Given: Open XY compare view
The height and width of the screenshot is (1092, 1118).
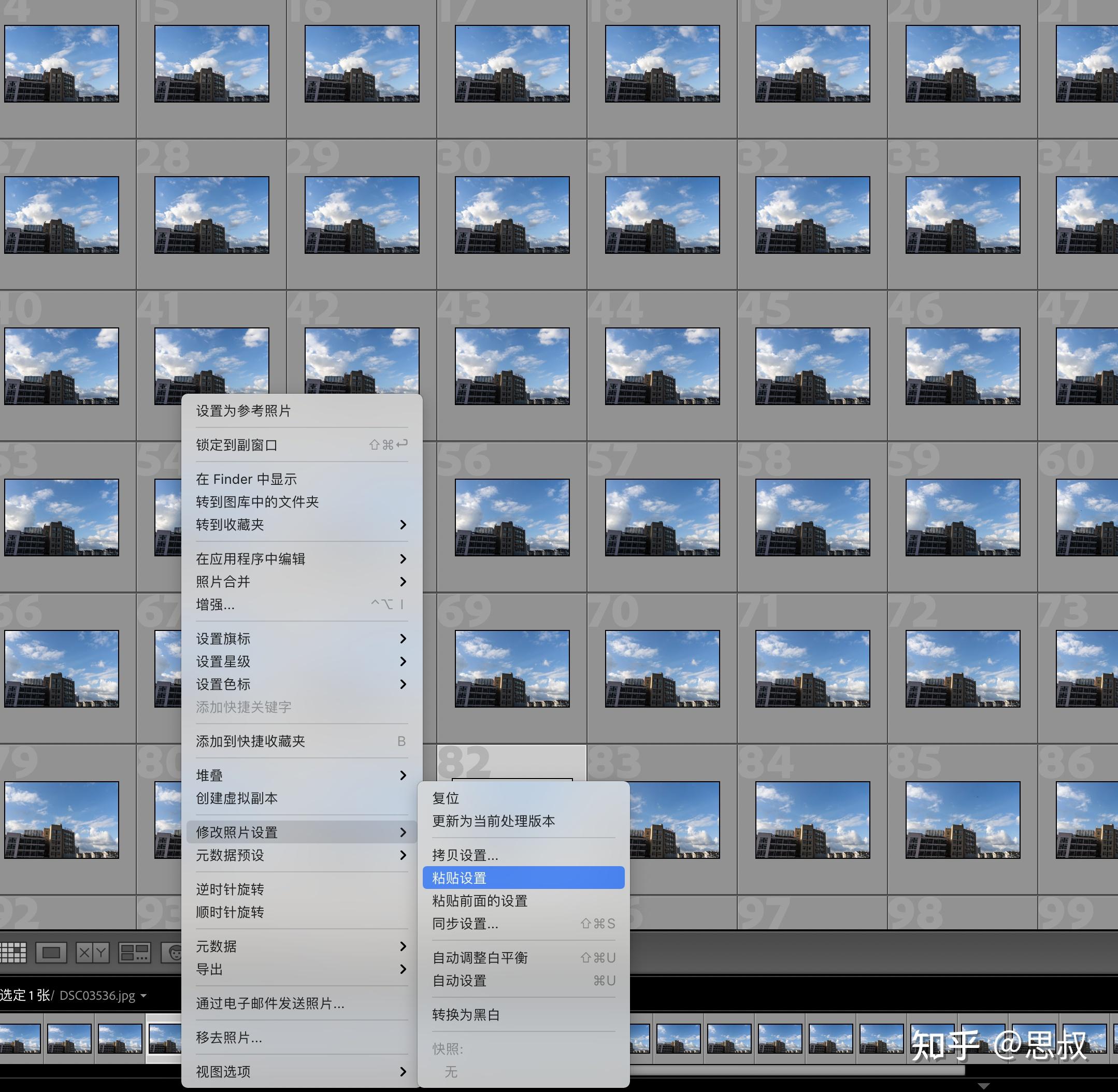Looking at the screenshot, I should (x=92, y=953).
